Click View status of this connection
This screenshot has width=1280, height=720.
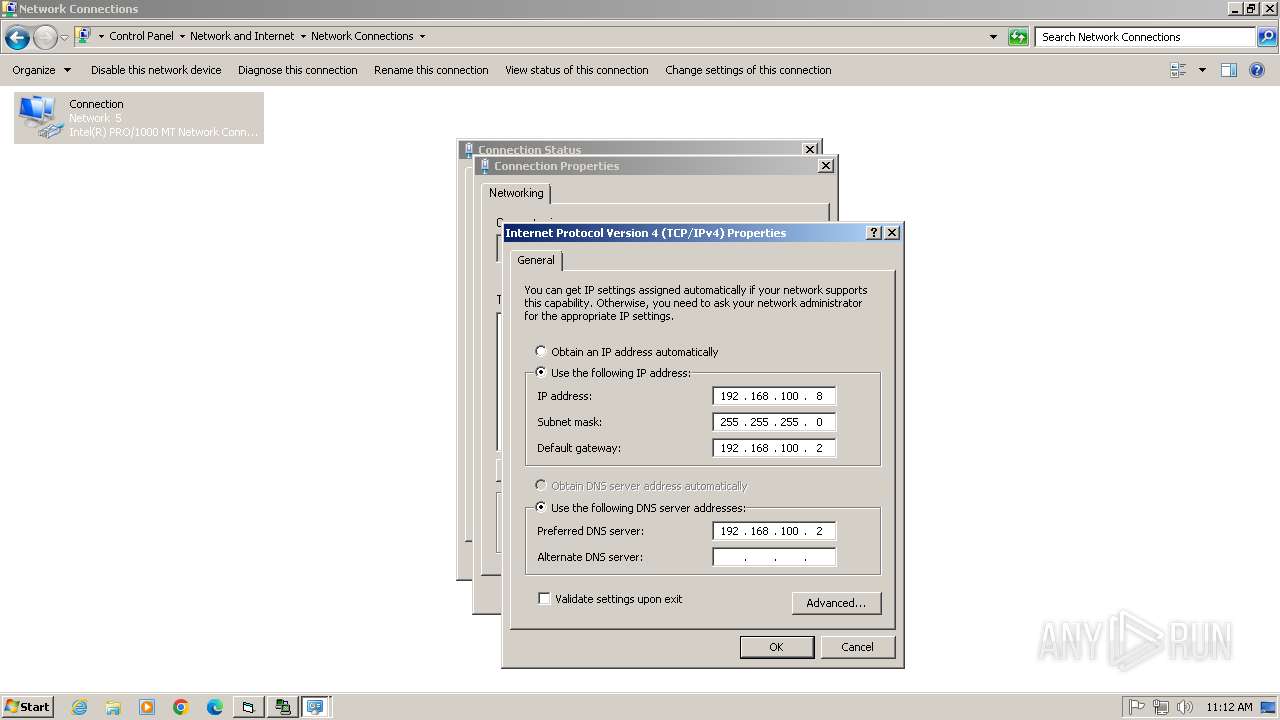point(577,70)
